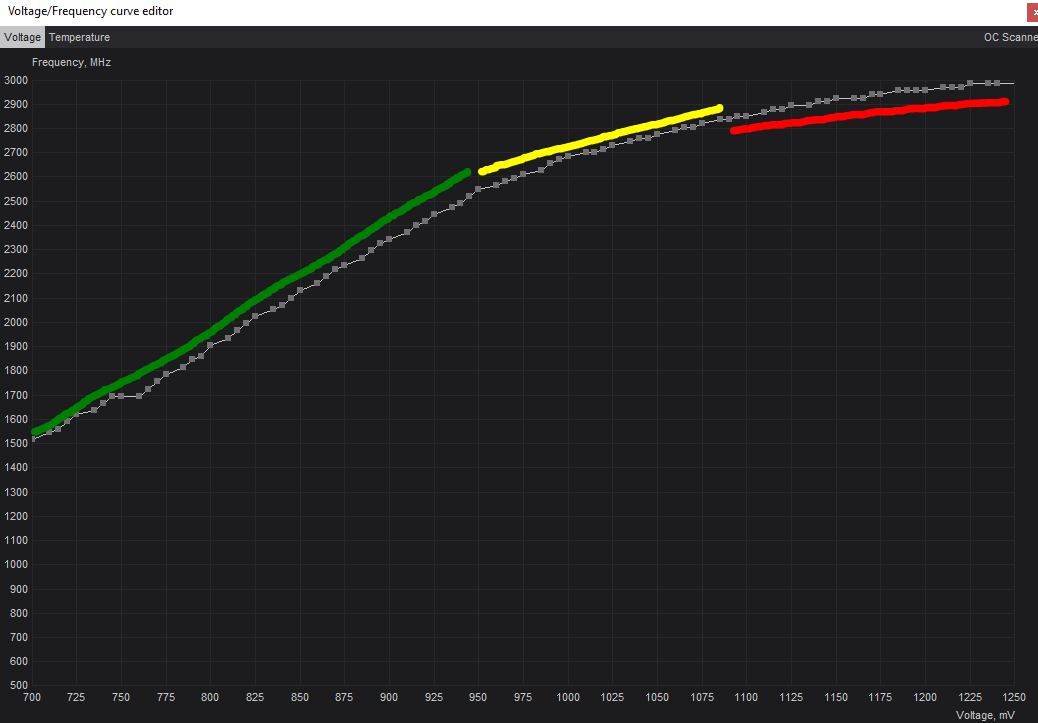Switch to the Voltage tab
This screenshot has width=1038, height=723.
pos(23,37)
